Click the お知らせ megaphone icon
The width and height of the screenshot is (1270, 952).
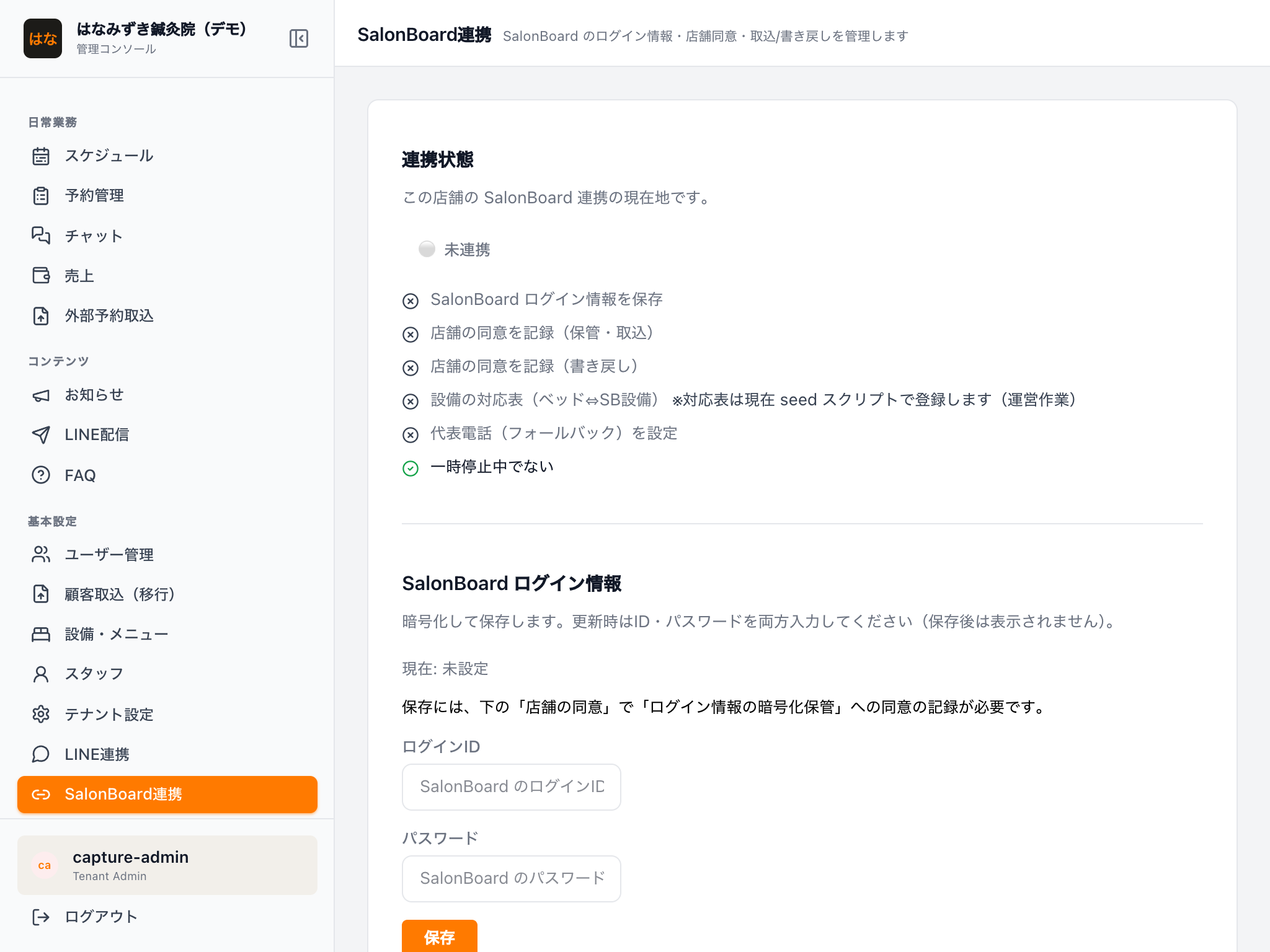41,395
